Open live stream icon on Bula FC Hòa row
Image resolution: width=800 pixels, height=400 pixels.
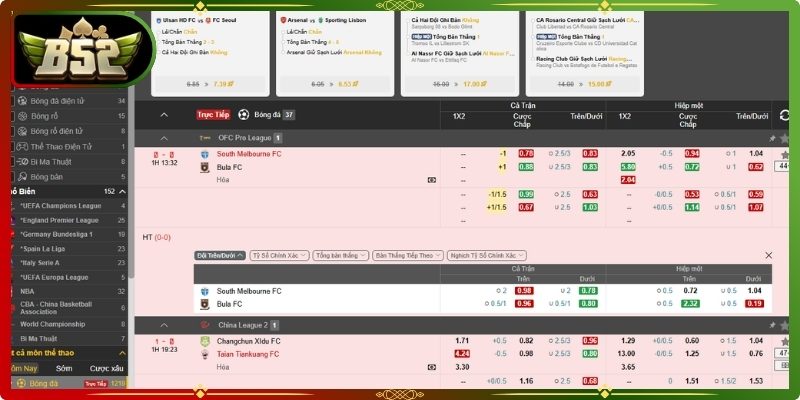click(x=432, y=180)
